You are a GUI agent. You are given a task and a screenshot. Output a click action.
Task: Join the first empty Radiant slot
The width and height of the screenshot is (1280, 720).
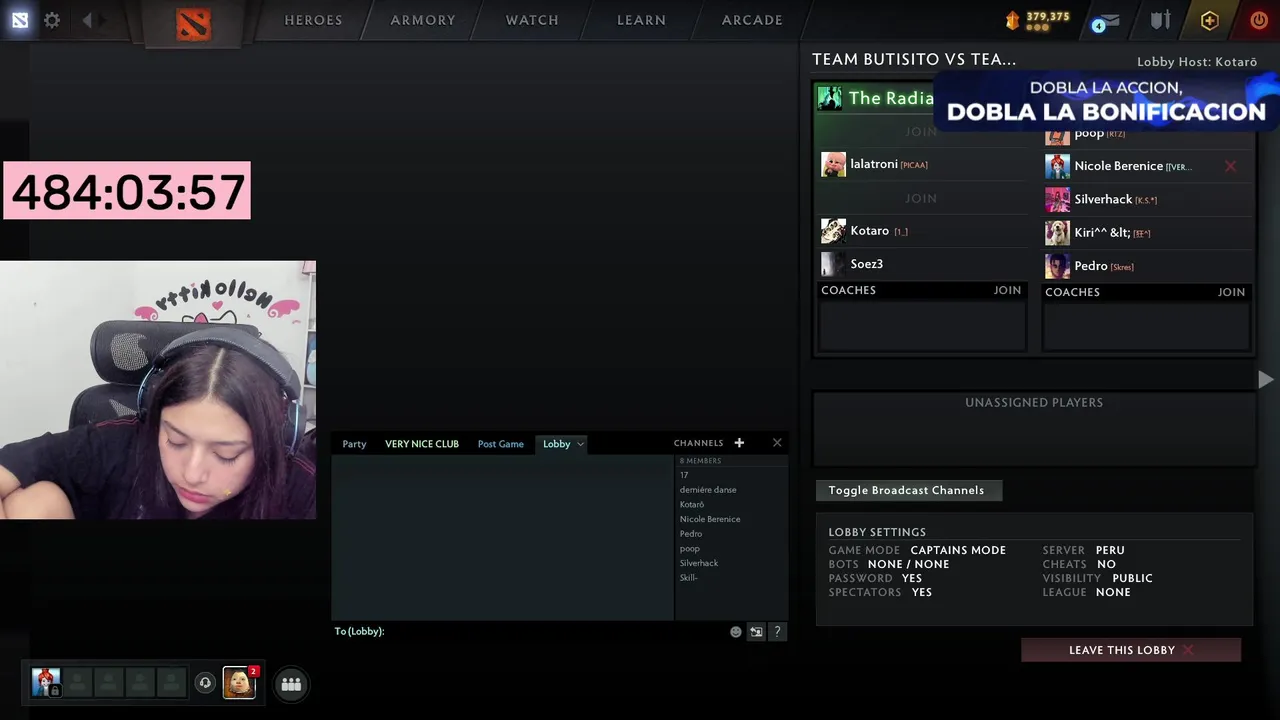point(921,132)
